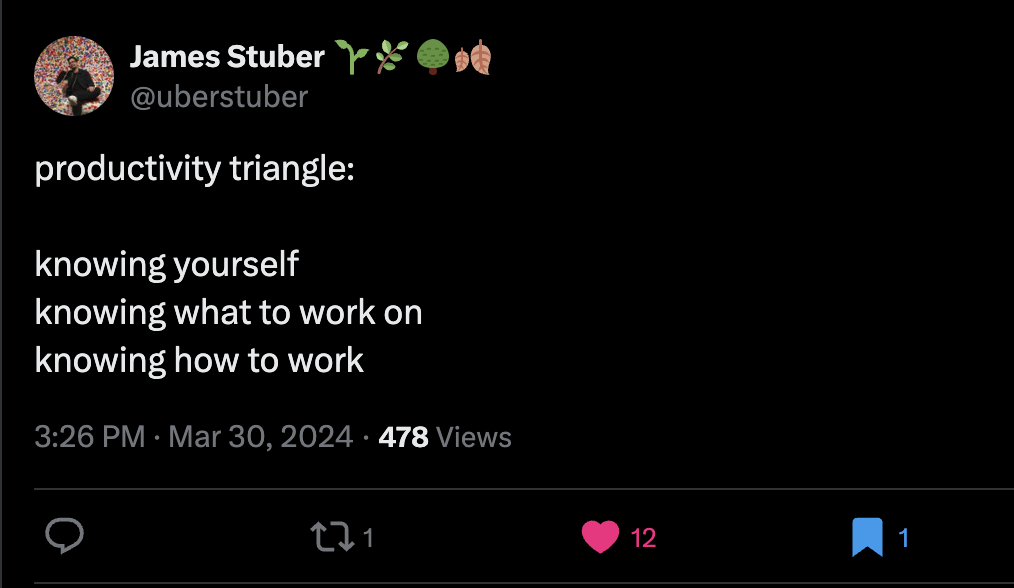Image resolution: width=1014 pixels, height=588 pixels.
Task: Click the herb sprig emoji beside the name
Action: [389, 59]
